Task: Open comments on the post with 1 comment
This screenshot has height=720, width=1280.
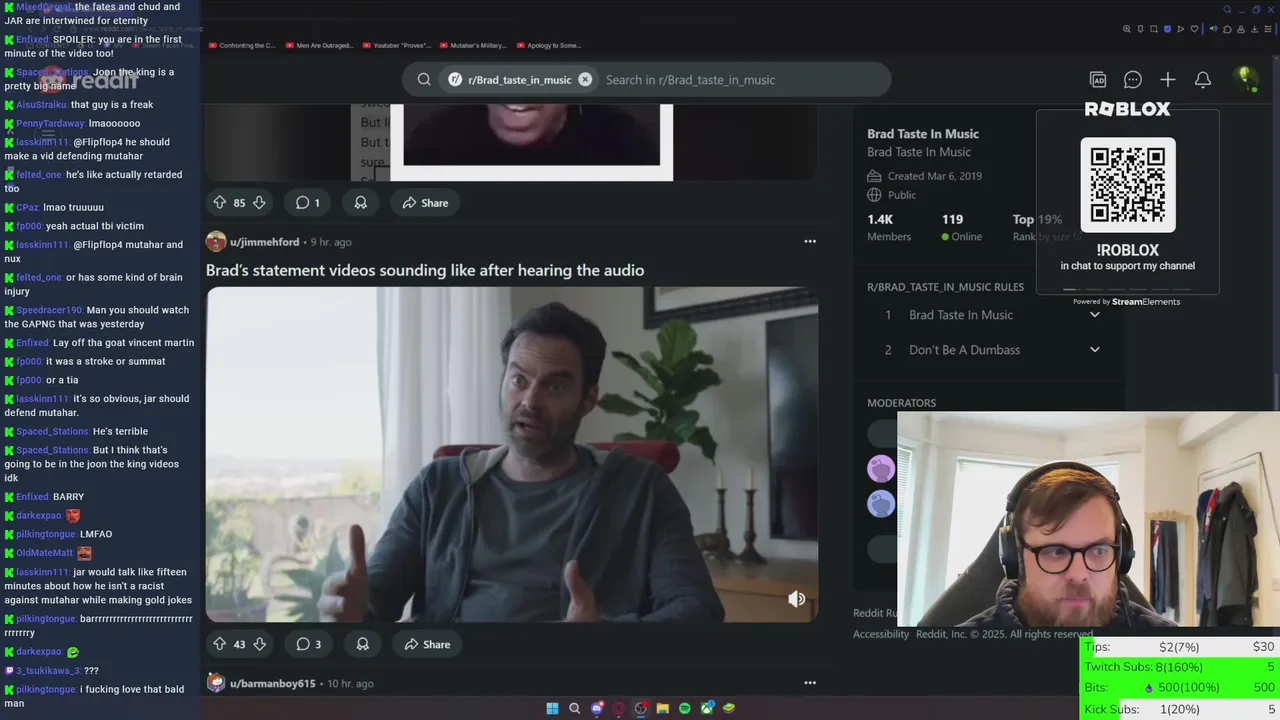Action: tap(307, 202)
